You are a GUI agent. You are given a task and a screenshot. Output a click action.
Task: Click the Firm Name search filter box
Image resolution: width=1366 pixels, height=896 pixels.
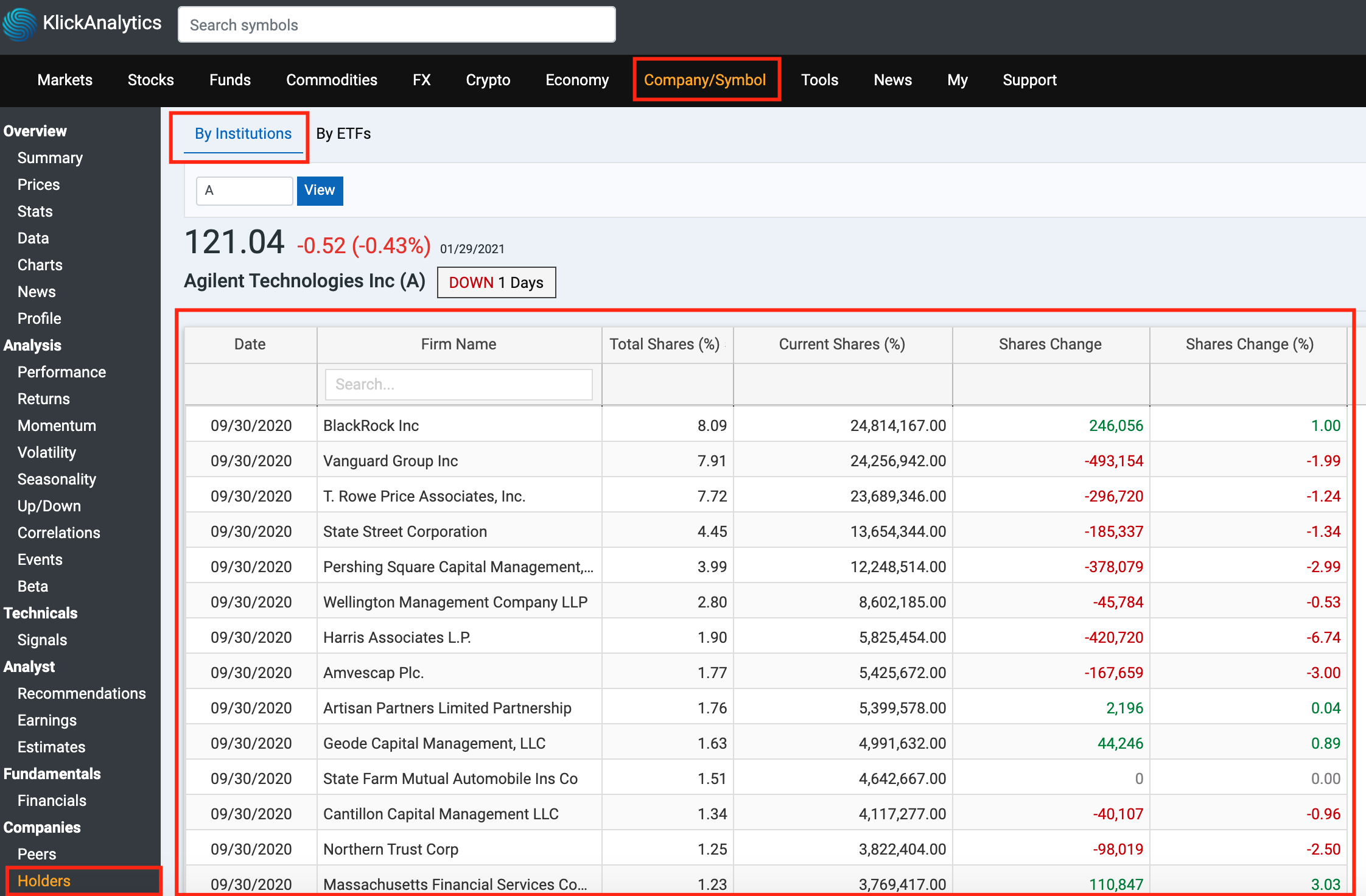458,385
